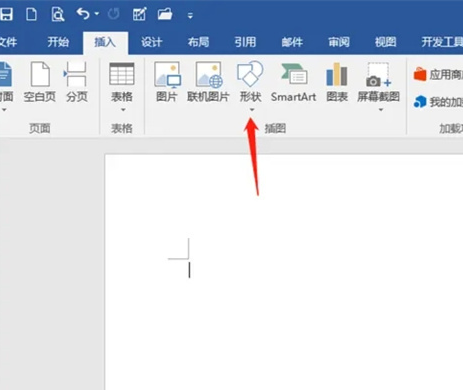Open a file via the folder icon
This screenshot has height=390, width=463.
click(165, 14)
